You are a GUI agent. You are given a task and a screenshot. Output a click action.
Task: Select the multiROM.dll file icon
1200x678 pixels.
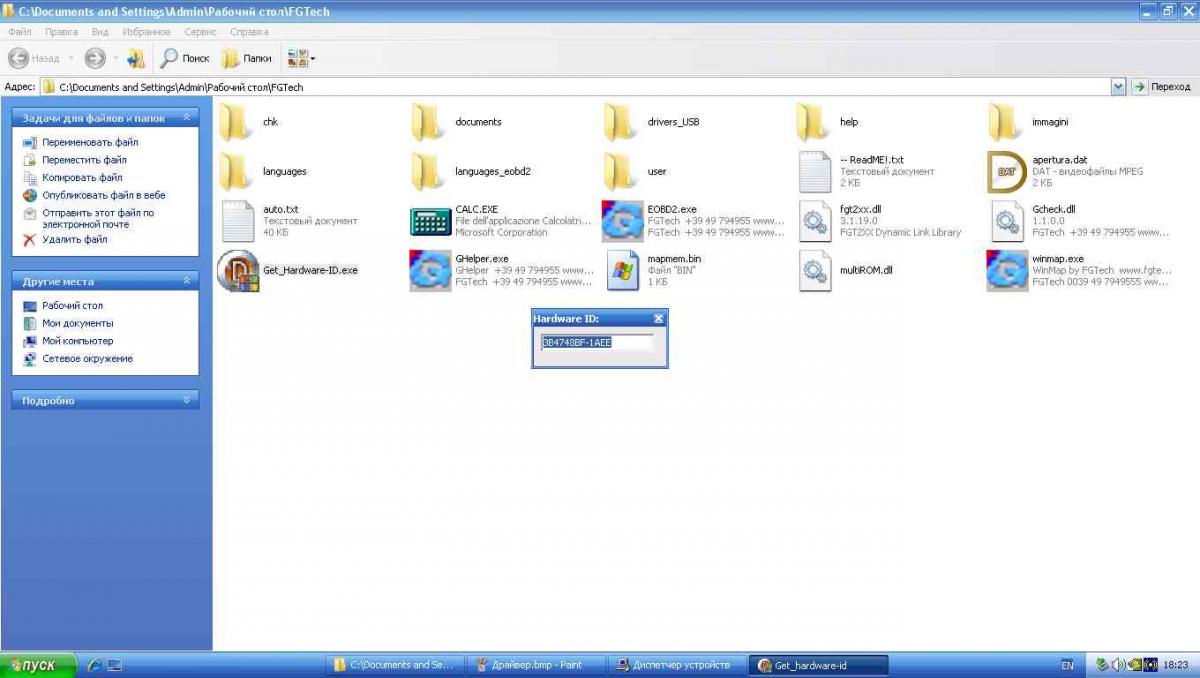[x=815, y=270]
